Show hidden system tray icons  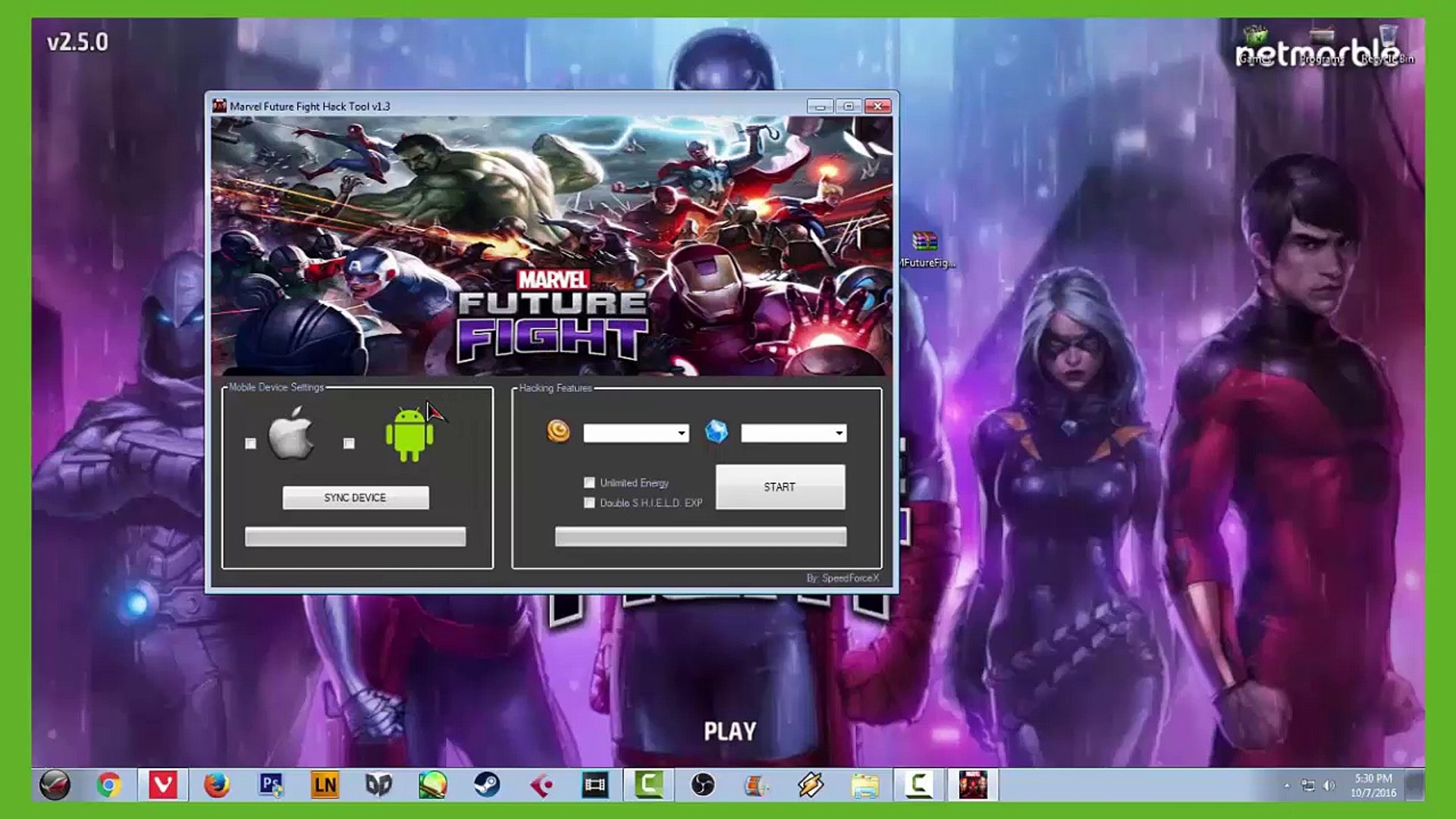point(1287,786)
